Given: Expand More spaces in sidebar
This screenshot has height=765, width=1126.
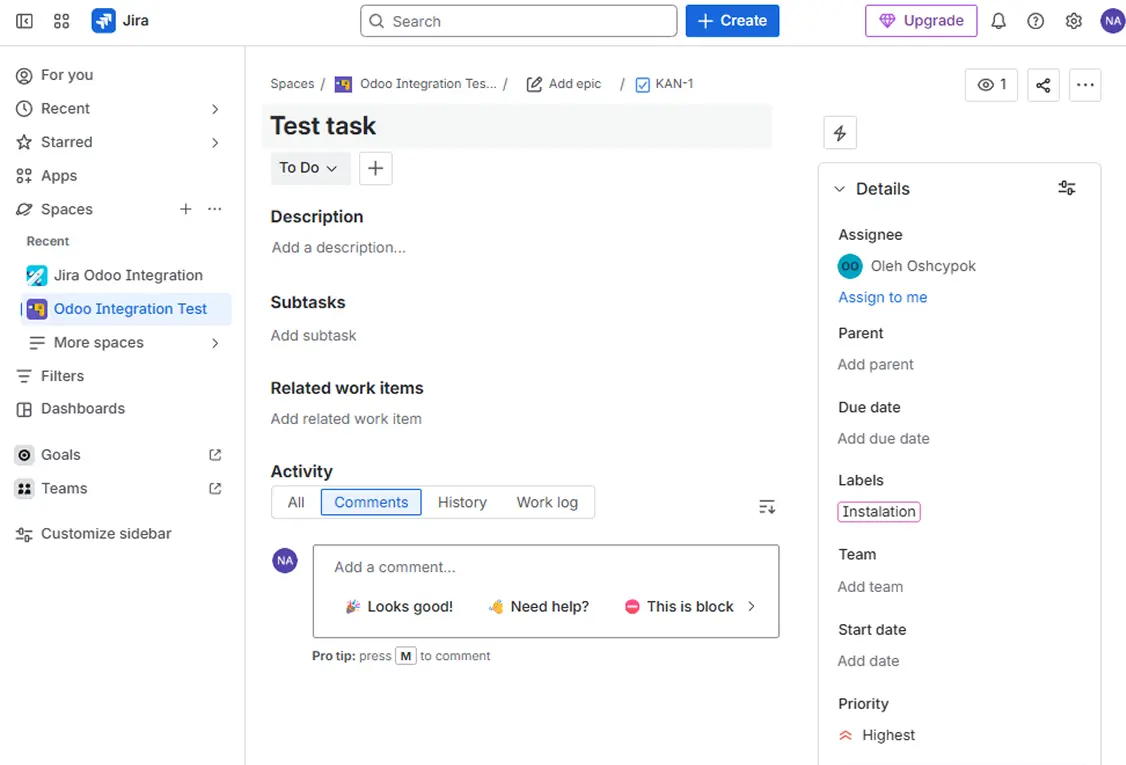Looking at the screenshot, I should [215, 343].
